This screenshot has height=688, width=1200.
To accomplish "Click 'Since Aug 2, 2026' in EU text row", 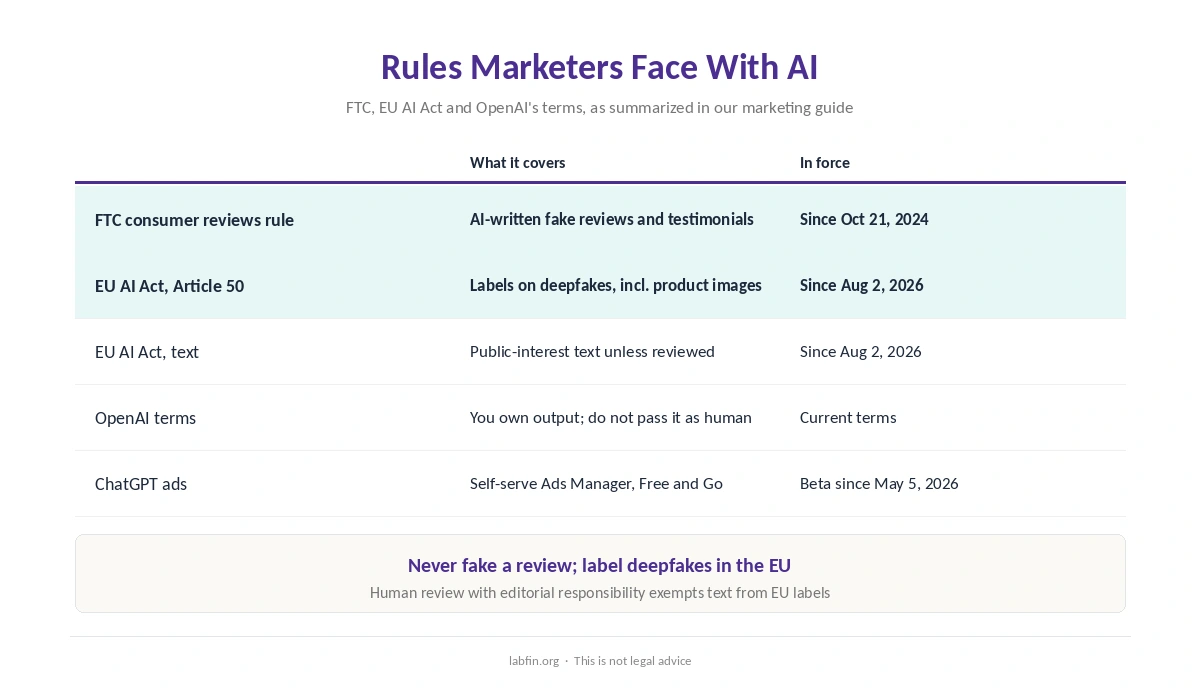I will coord(861,351).
